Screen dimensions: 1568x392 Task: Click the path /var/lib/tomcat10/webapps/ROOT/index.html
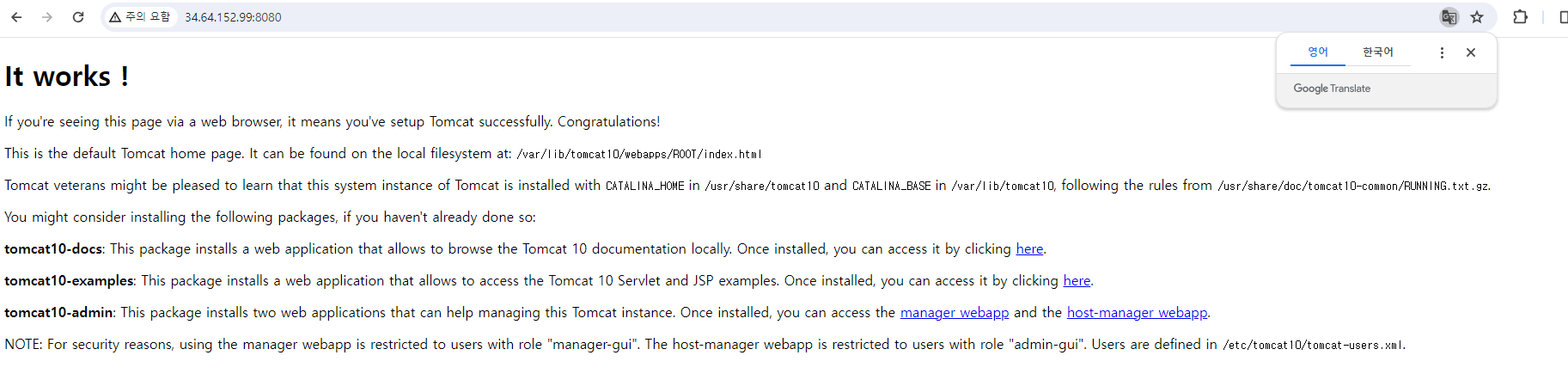[x=639, y=155]
